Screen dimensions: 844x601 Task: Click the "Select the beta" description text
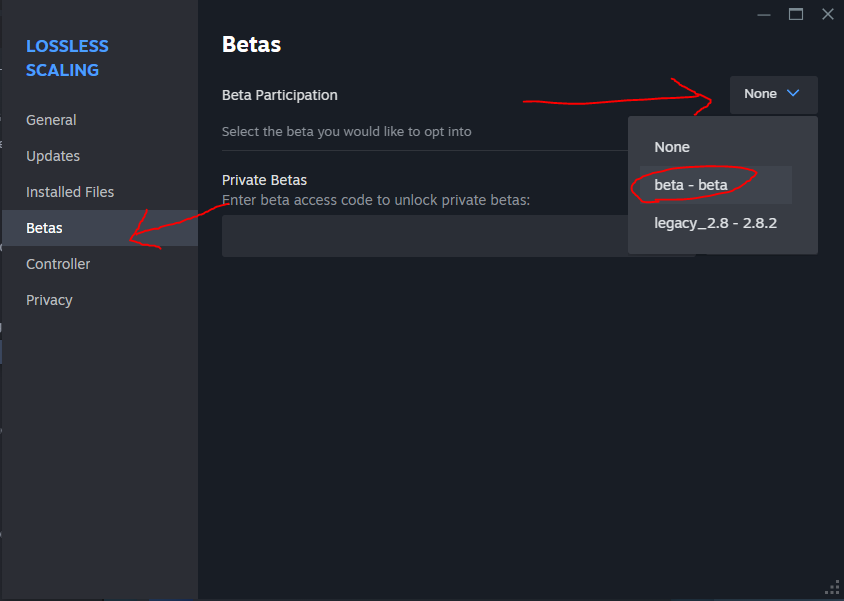[346, 131]
